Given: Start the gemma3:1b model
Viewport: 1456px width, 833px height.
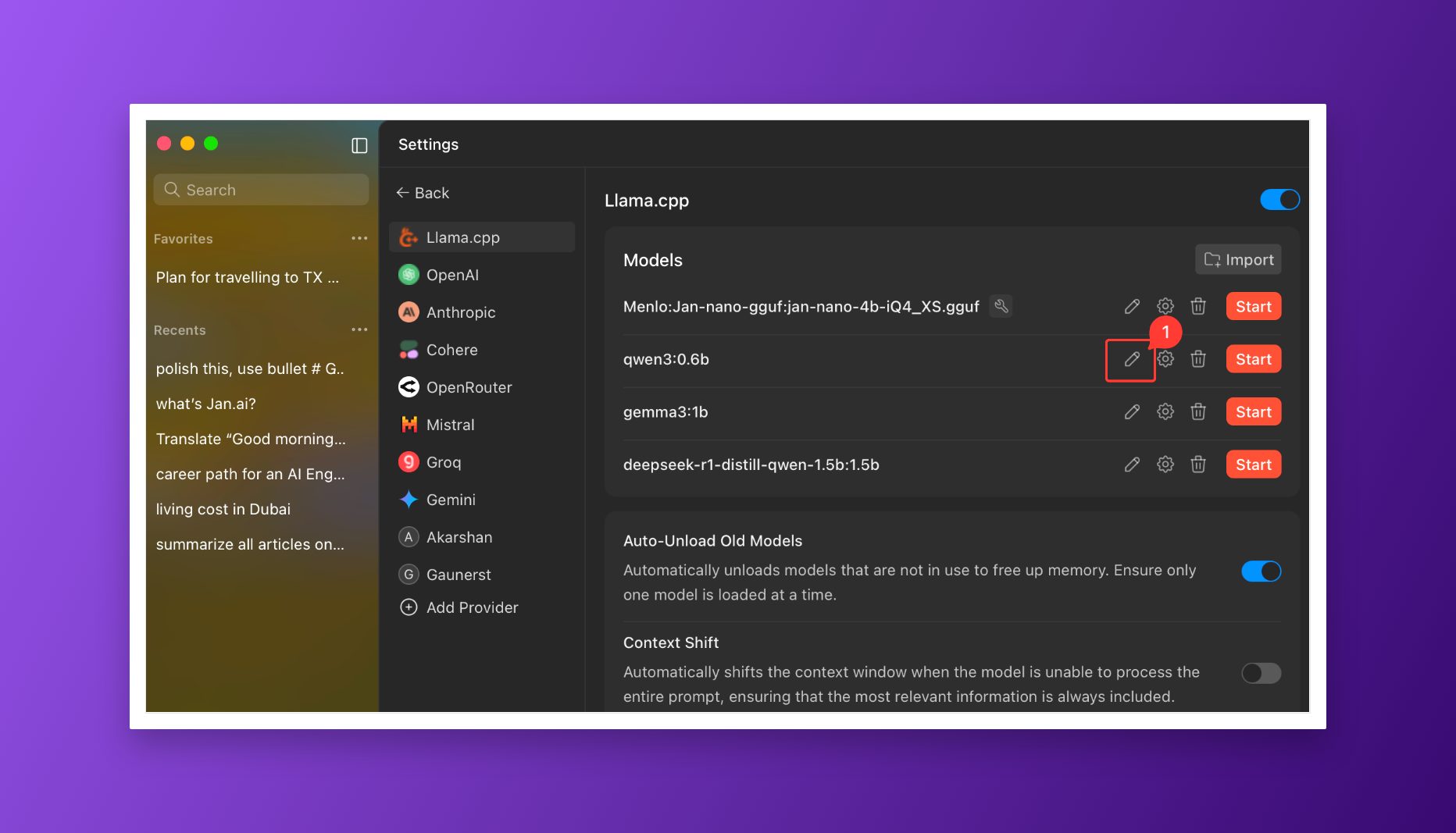Looking at the screenshot, I should (x=1254, y=411).
